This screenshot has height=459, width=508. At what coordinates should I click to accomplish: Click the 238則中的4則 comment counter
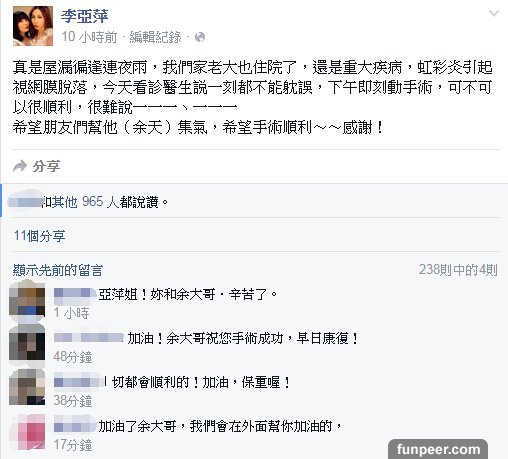coord(458,270)
